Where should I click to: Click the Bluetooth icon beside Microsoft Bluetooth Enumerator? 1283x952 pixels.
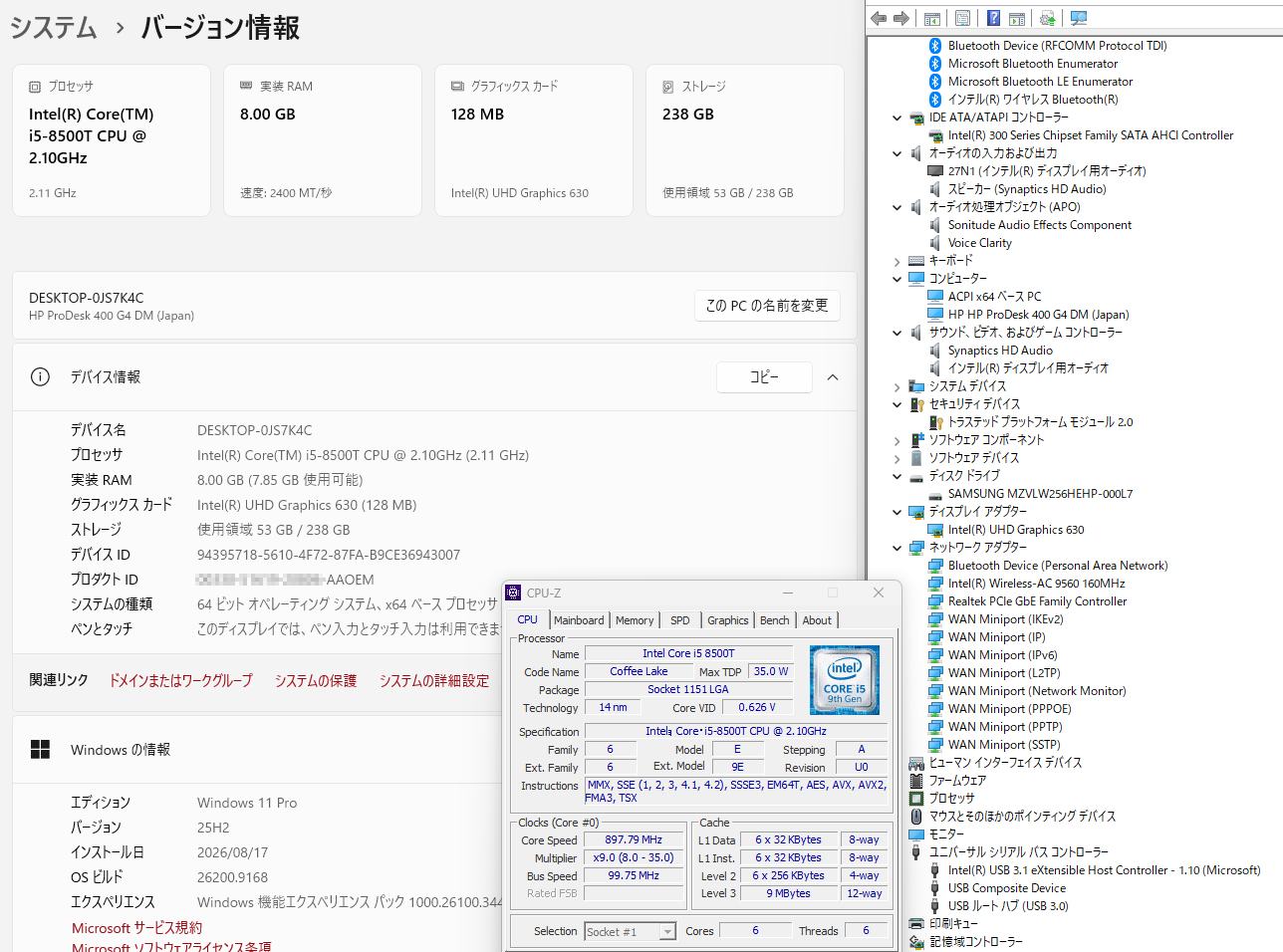935,64
